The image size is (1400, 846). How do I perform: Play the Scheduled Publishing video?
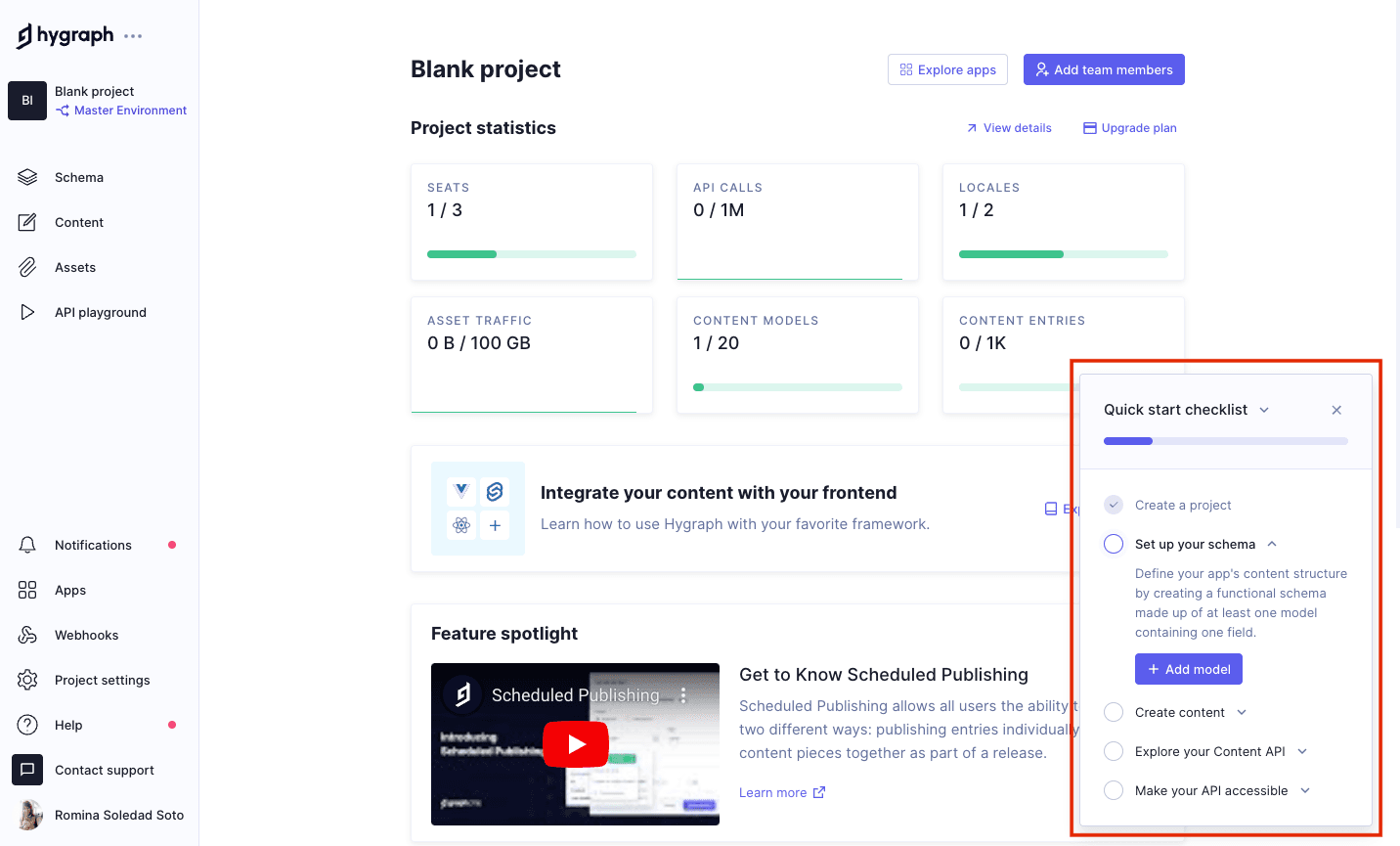tap(575, 744)
